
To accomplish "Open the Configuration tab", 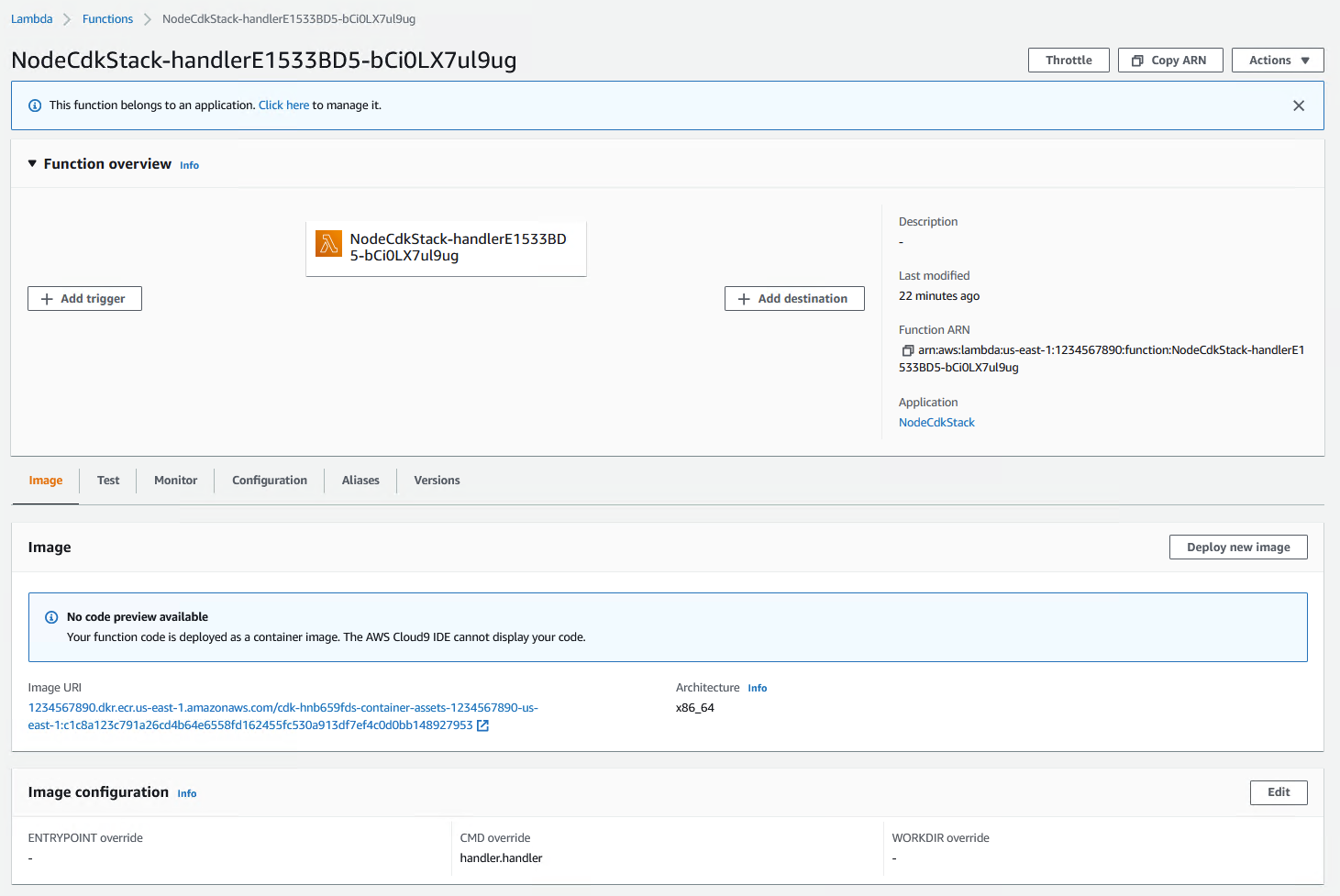I will [x=269, y=480].
